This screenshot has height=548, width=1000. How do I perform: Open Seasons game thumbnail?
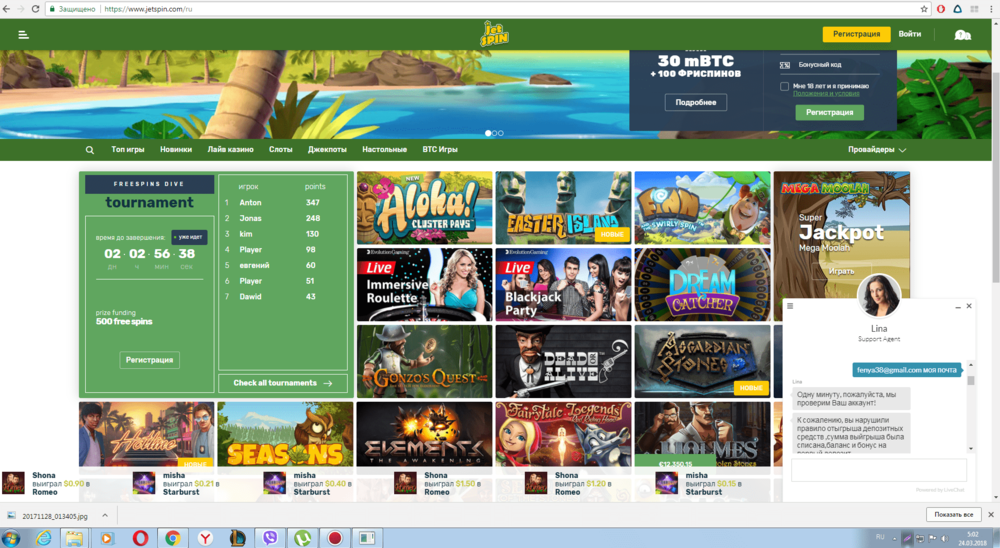coord(285,436)
